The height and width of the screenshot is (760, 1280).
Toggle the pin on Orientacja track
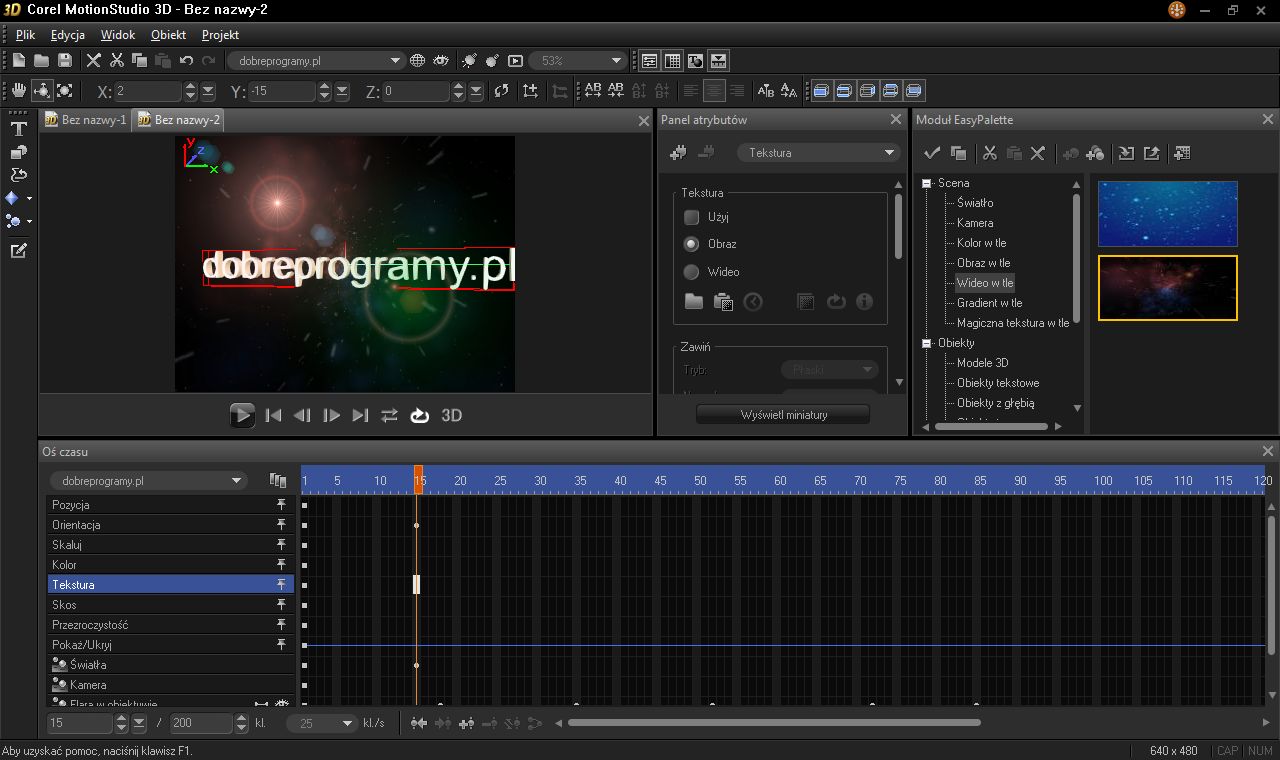coord(282,525)
